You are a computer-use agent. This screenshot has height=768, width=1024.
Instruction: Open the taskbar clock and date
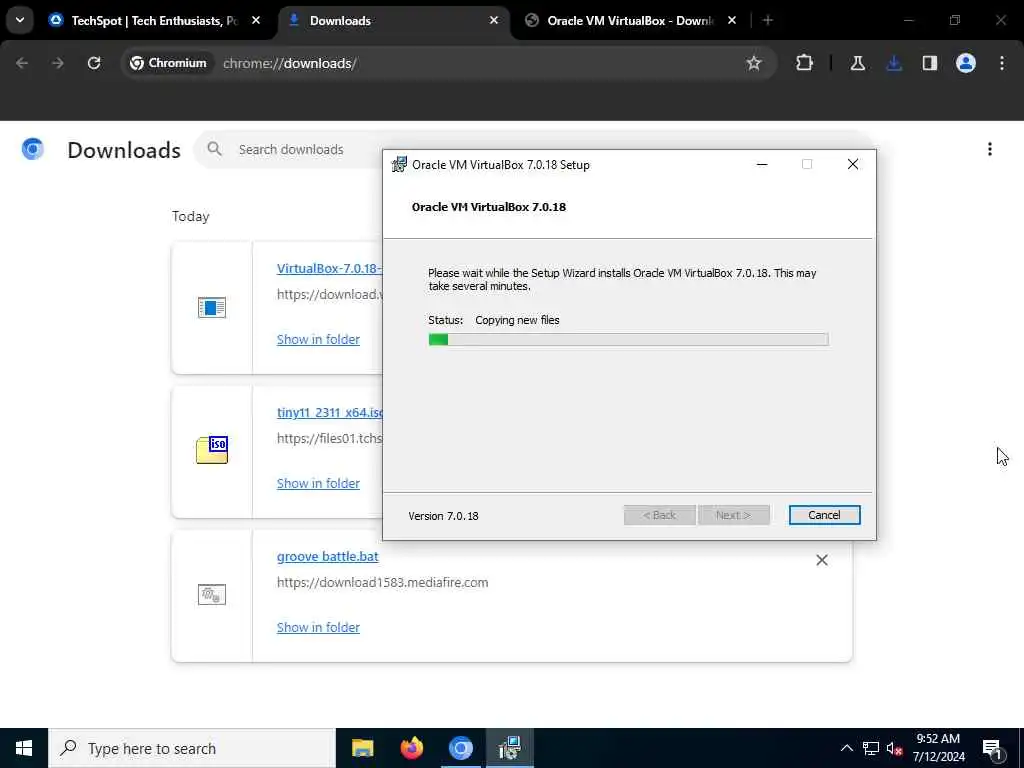938,748
